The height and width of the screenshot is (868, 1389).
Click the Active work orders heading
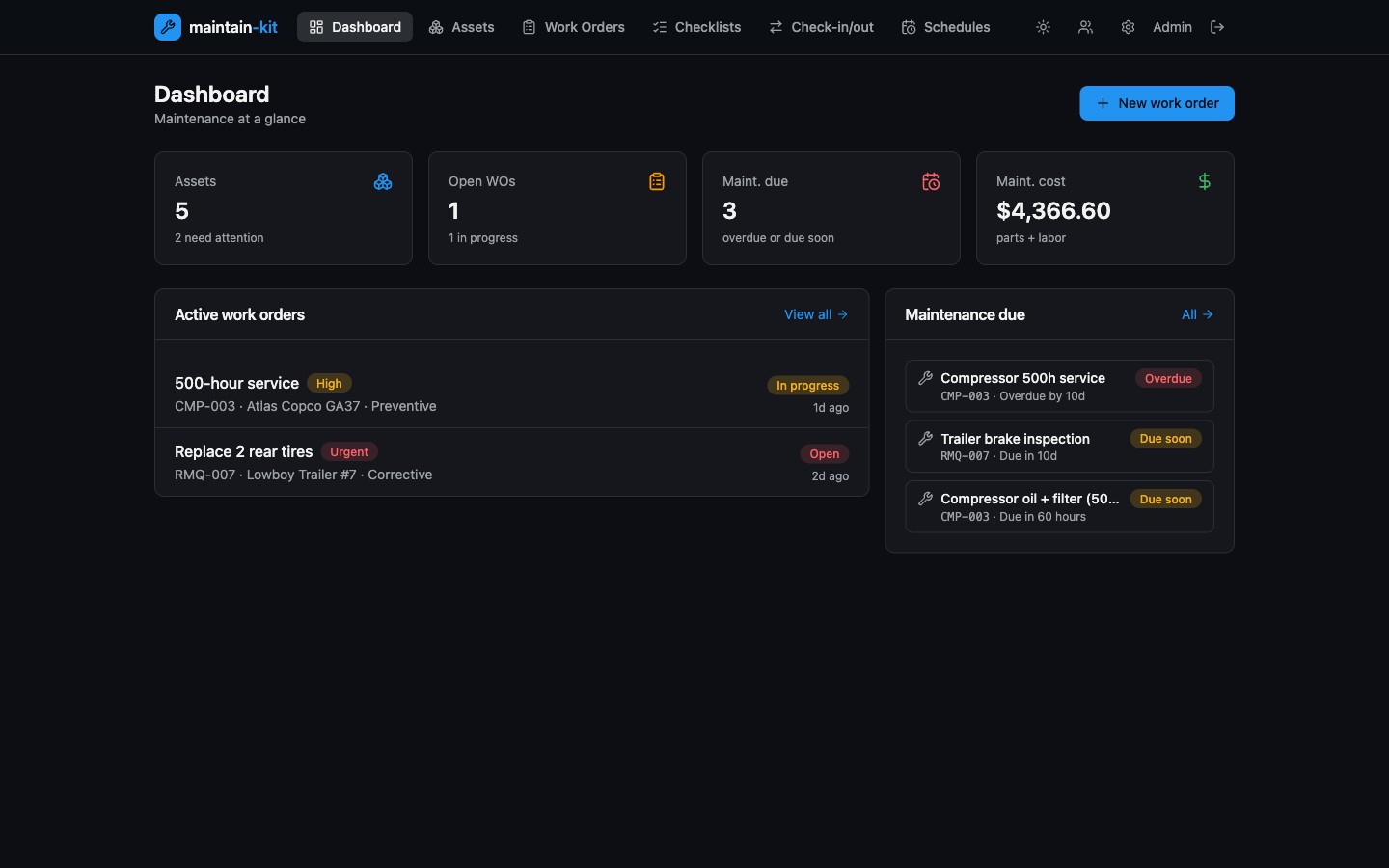click(239, 314)
